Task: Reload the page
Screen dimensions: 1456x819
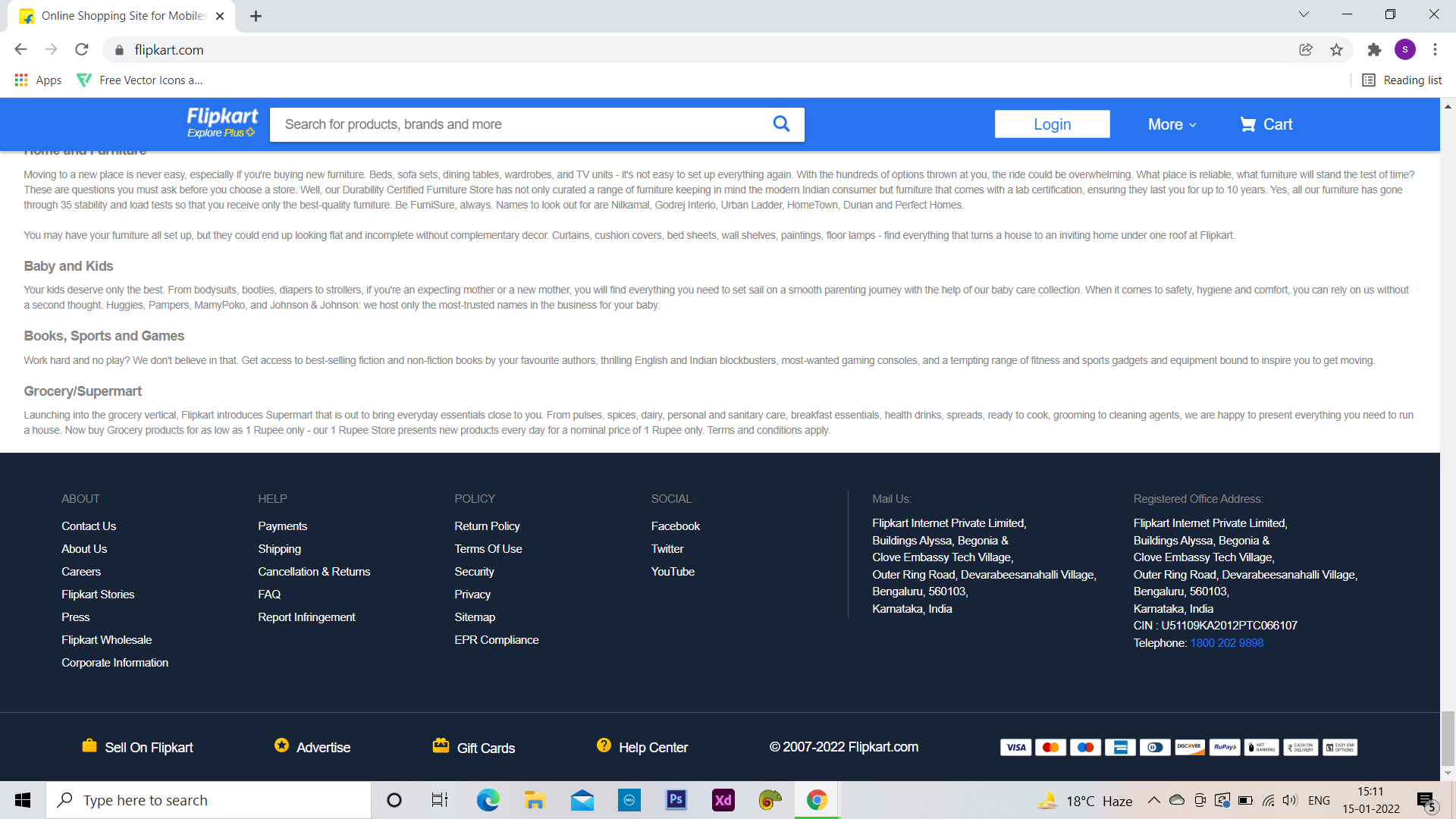Action: pyautogui.click(x=82, y=50)
